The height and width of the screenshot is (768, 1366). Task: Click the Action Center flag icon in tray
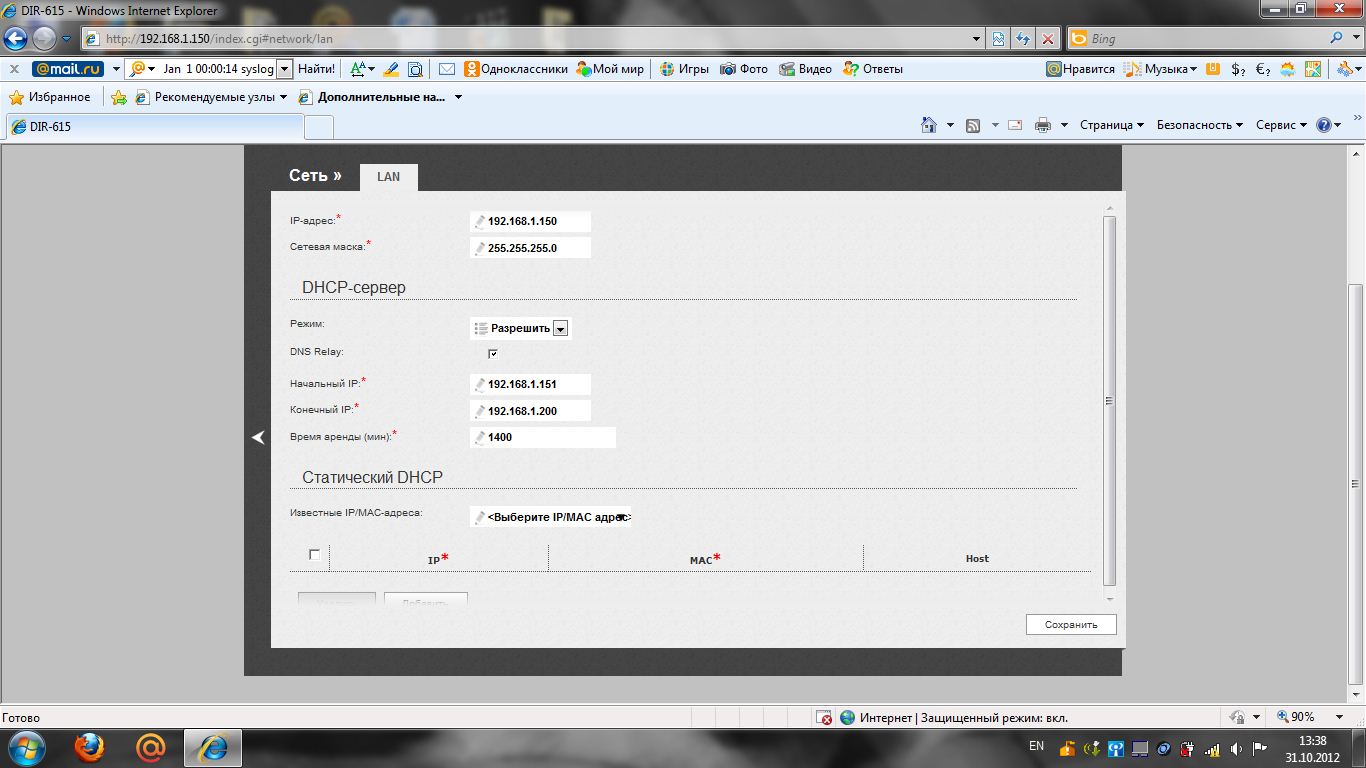1260,749
